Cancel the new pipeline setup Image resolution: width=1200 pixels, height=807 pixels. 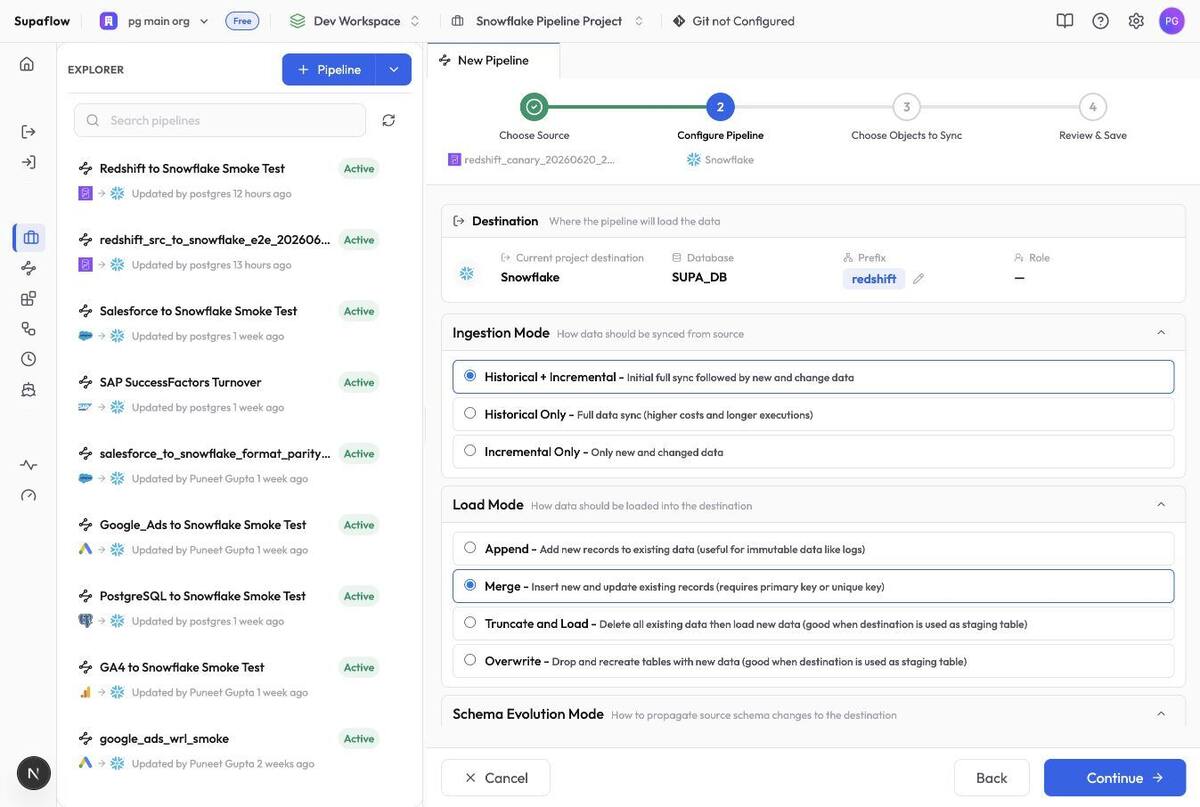pos(496,778)
